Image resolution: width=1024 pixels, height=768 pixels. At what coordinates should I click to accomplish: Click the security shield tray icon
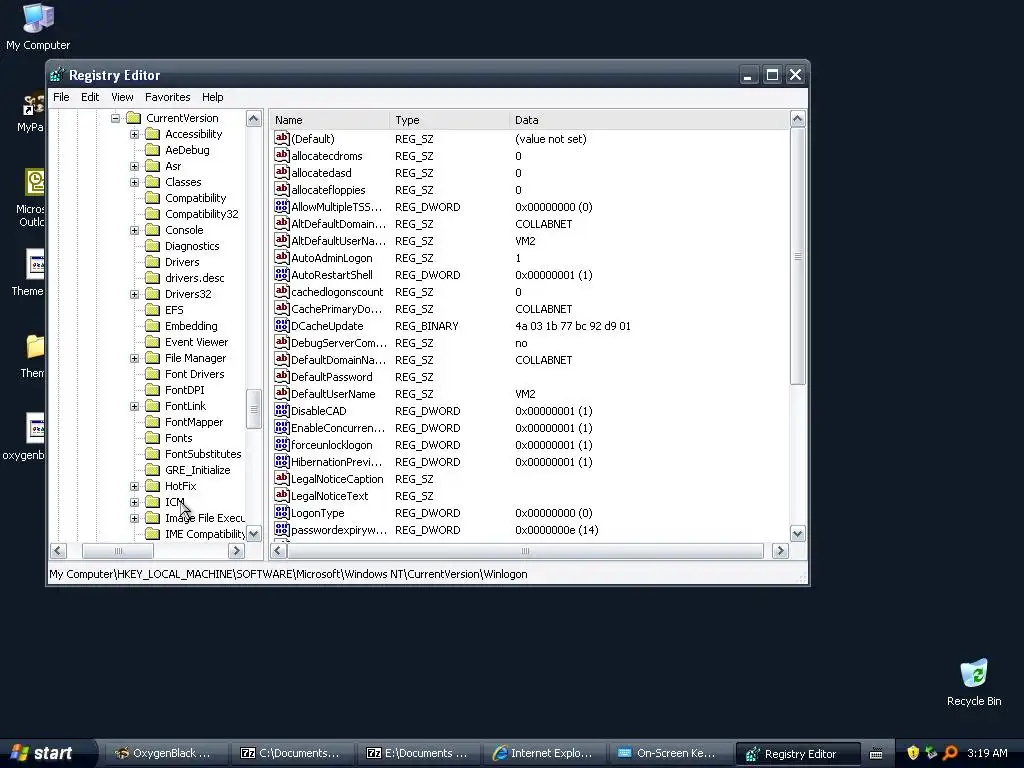(x=913, y=753)
